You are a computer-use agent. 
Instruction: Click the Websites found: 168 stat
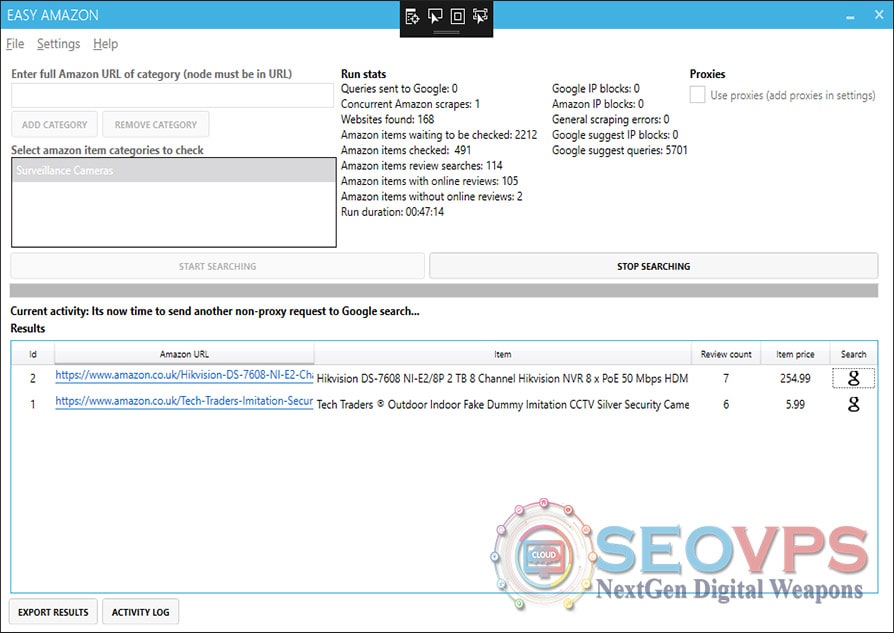[x=388, y=119]
